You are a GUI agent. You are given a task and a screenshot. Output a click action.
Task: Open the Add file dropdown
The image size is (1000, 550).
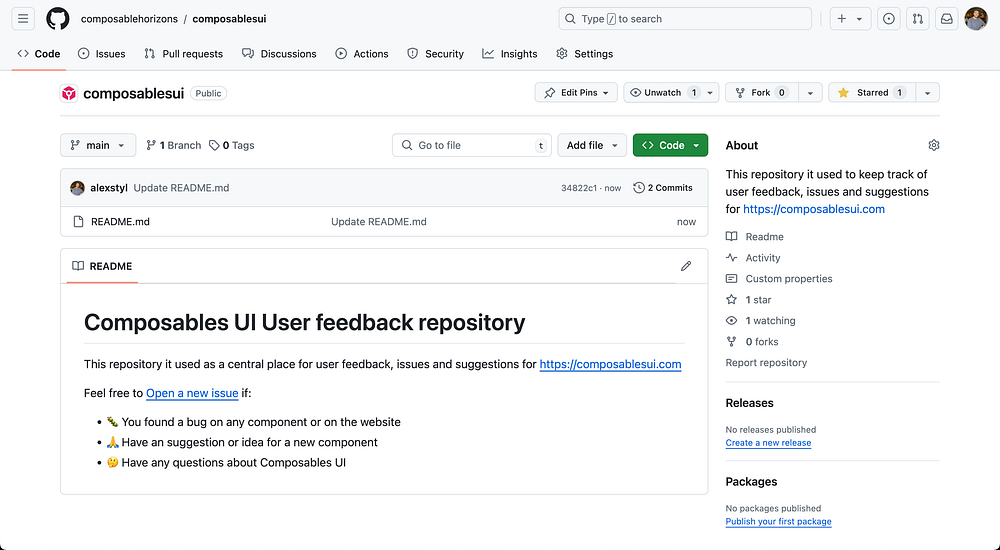[592, 145]
